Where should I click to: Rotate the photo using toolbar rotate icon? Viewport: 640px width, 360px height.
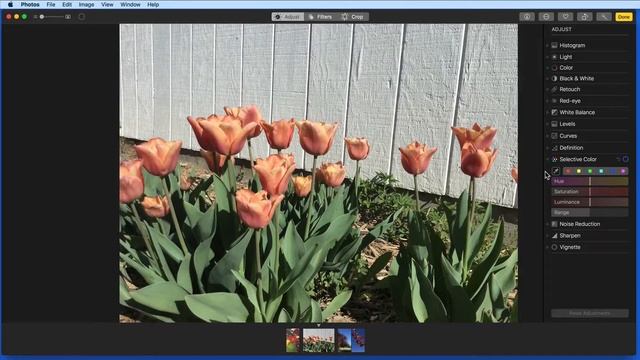[x=584, y=17]
